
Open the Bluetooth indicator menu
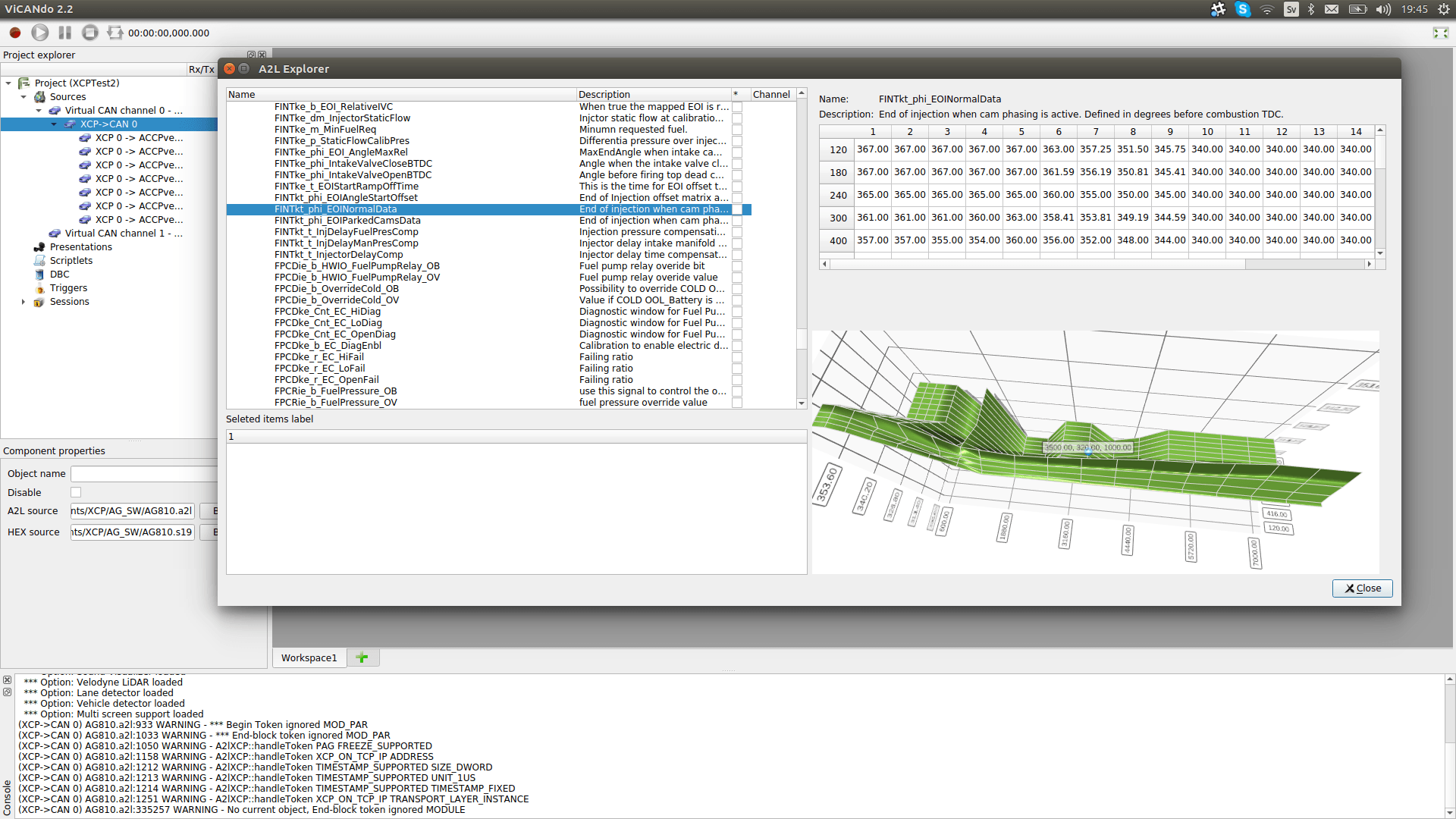tap(1311, 9)
